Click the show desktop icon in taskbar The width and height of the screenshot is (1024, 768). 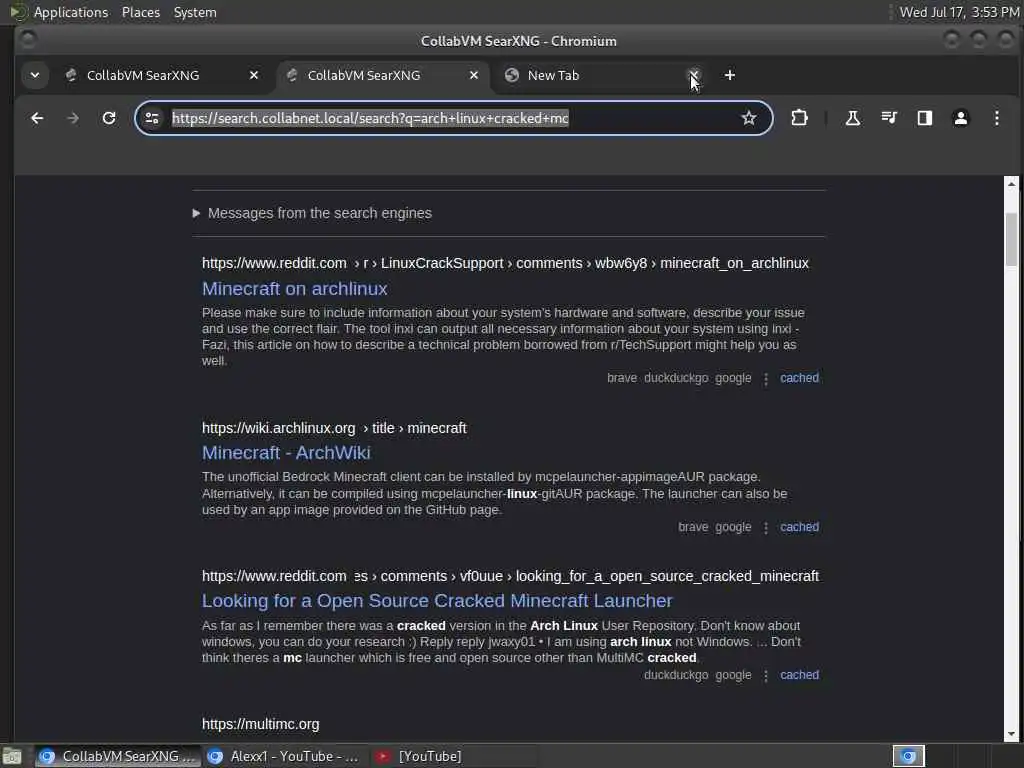[x=12, y=756]
